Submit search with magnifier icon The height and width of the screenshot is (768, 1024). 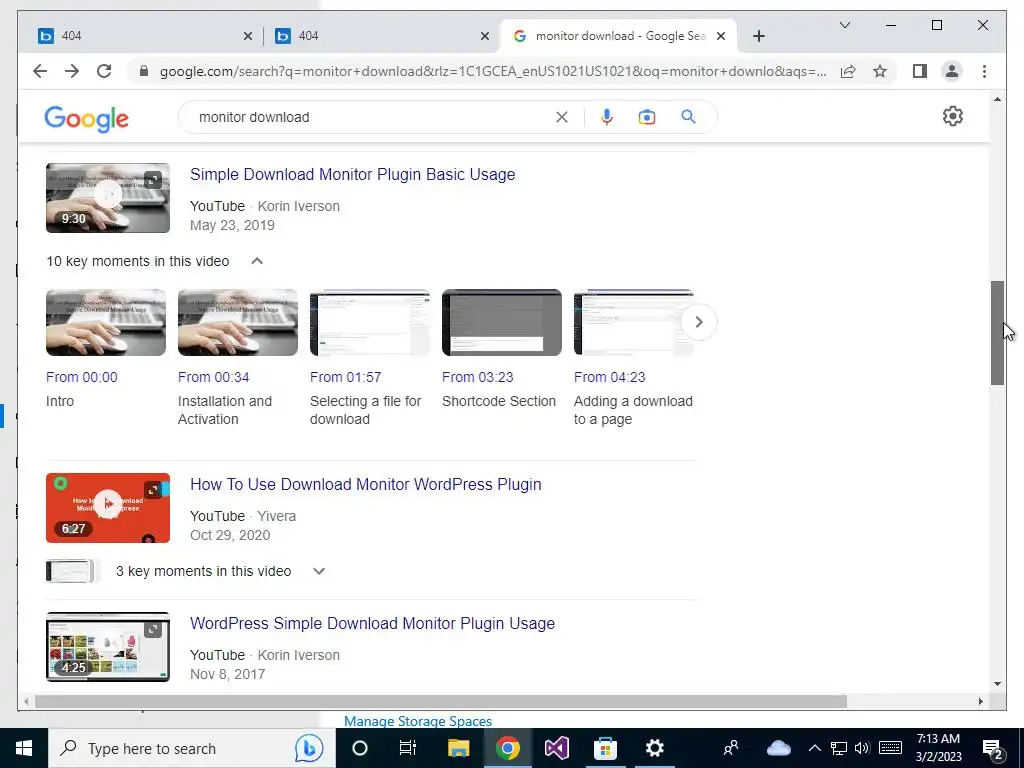coord(688,117)
